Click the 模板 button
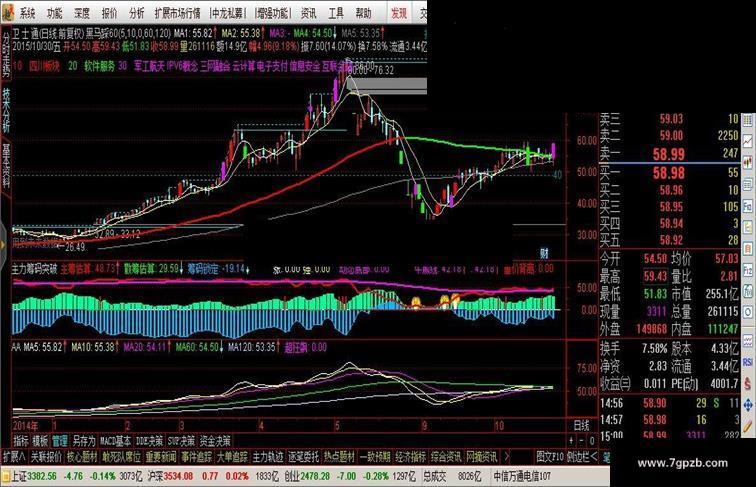Screen dimensions: 756x487 [40, 440]
